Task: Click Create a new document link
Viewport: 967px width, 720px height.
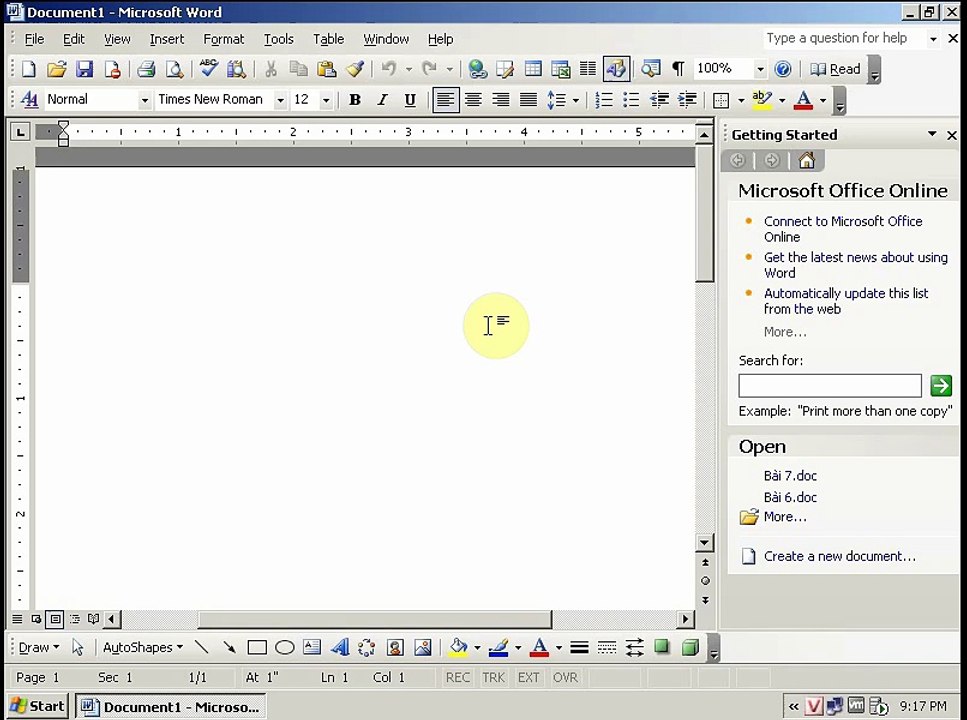Action: pyautogui.click(x=839, y=556)
